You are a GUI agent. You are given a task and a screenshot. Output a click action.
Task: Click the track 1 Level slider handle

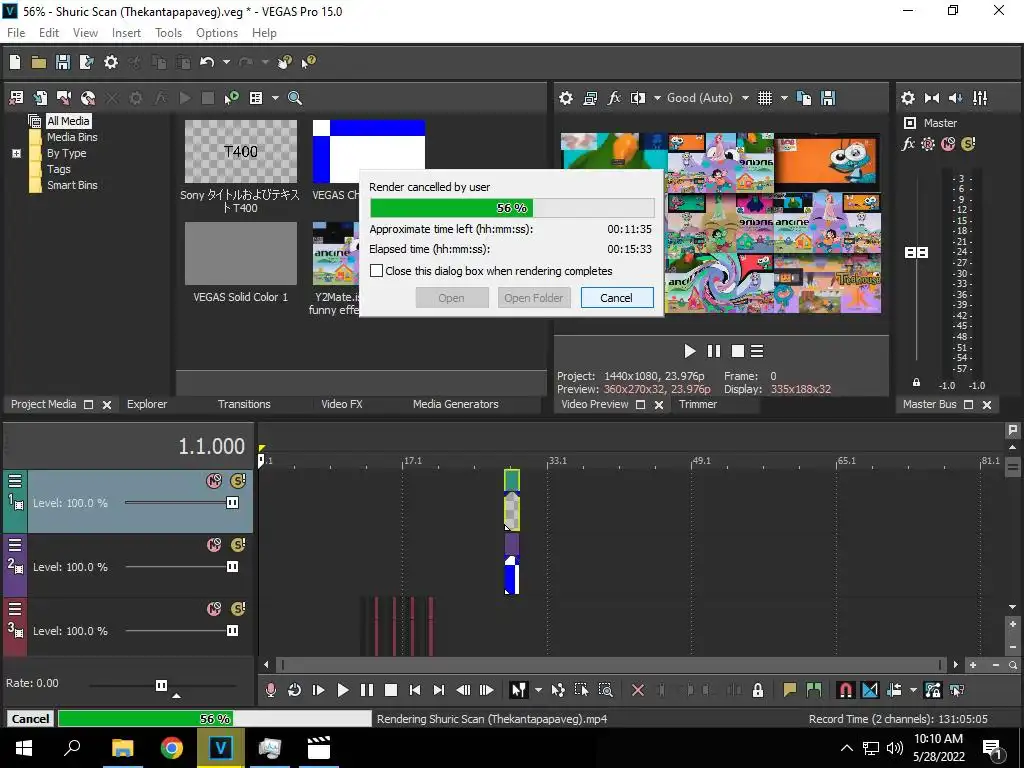(232, 503)
